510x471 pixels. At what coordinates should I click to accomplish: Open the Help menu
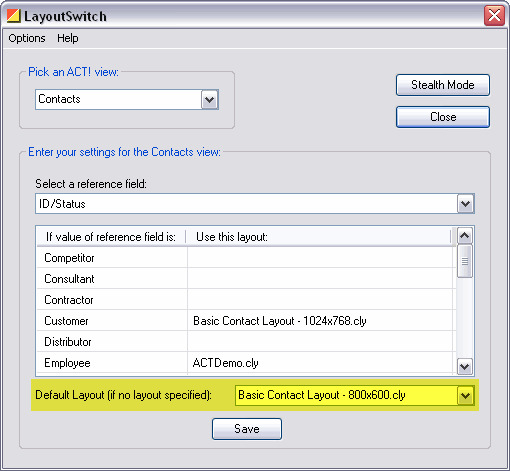coord(68,38)
